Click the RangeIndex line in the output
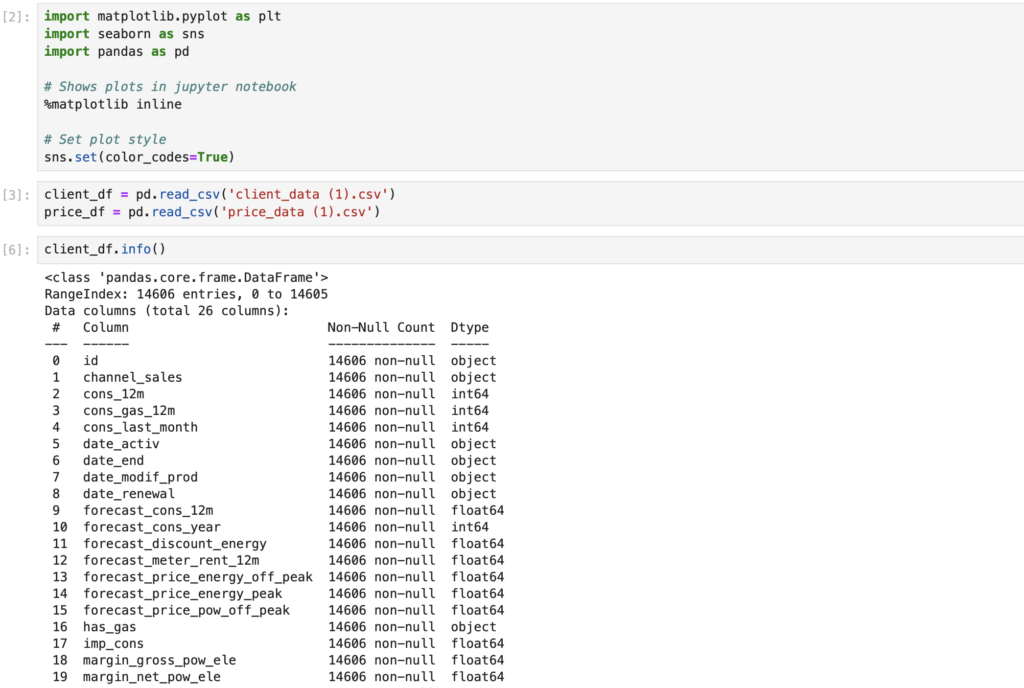Viewport: 1024px width, 688px height. [186, 294]
